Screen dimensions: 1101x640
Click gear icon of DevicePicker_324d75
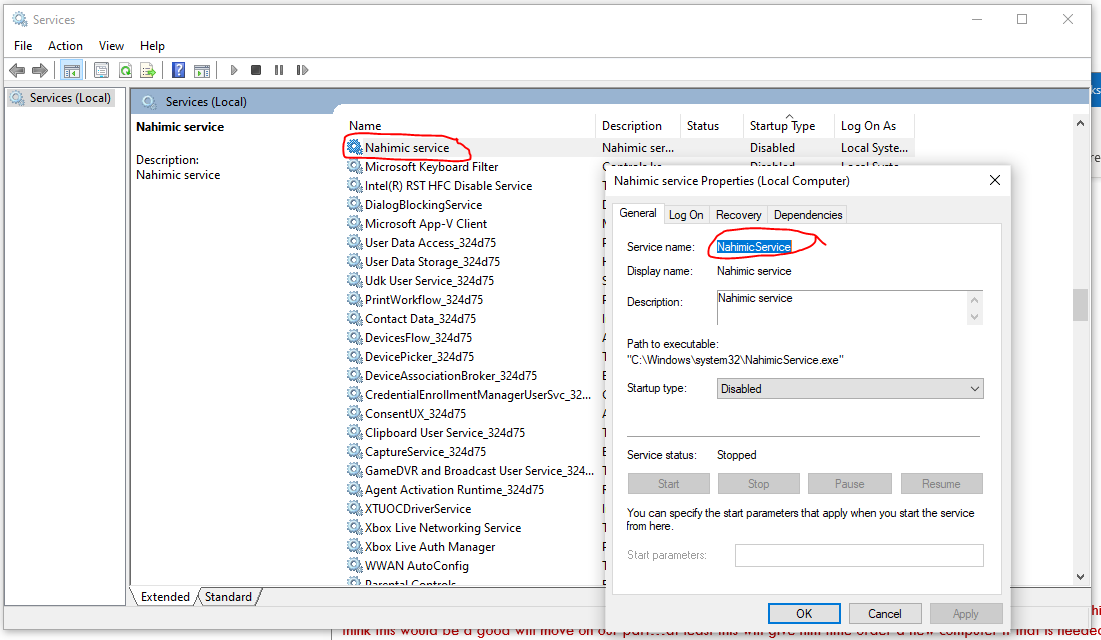355,357
